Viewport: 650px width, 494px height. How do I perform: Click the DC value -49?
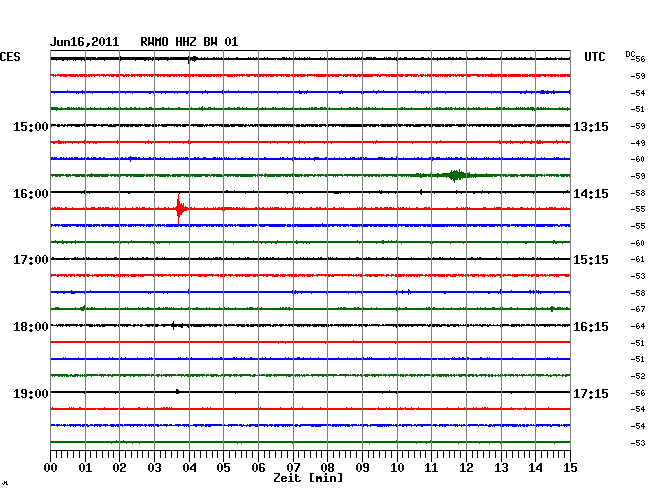[638, 143]
